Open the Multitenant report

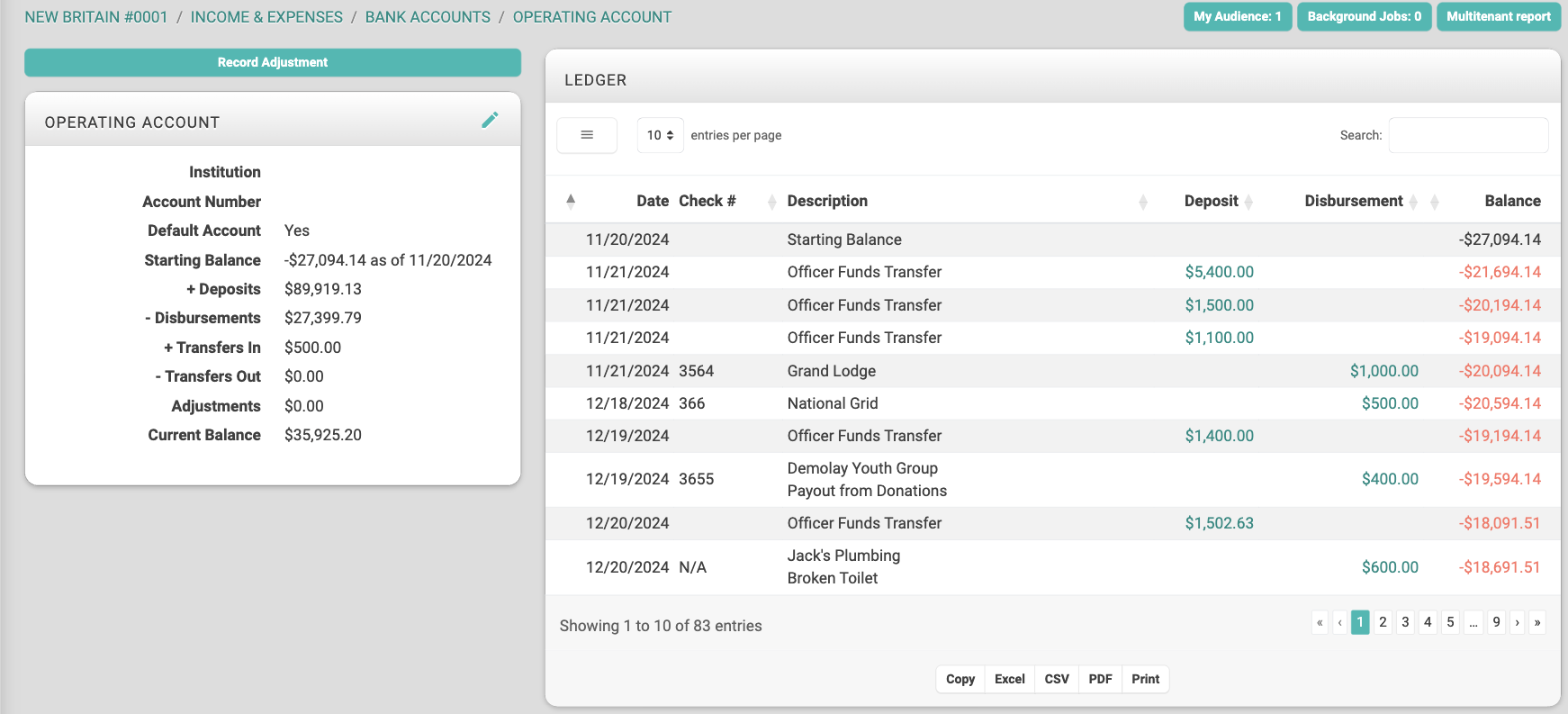tap(1498, 17)
